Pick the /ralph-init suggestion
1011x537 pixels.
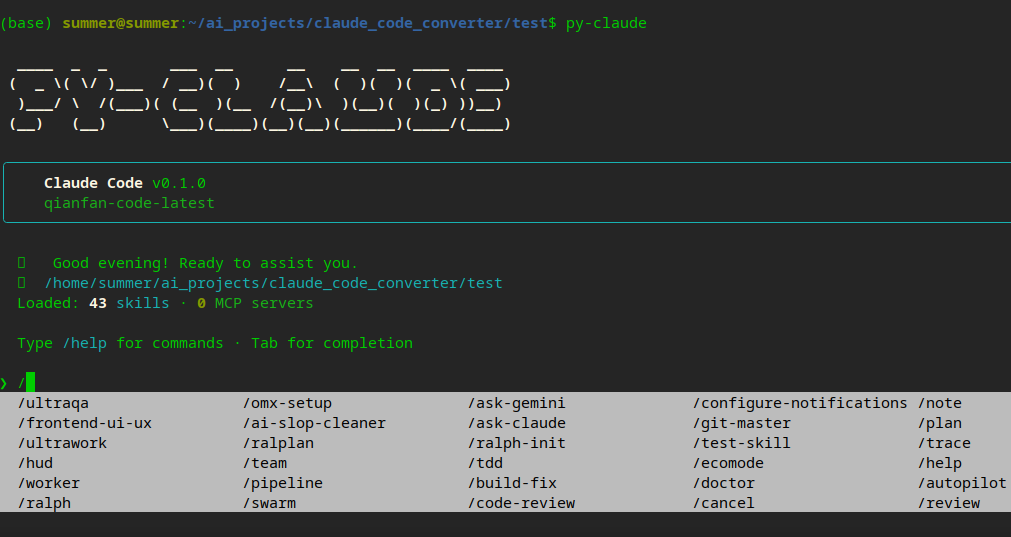(517, 443)
